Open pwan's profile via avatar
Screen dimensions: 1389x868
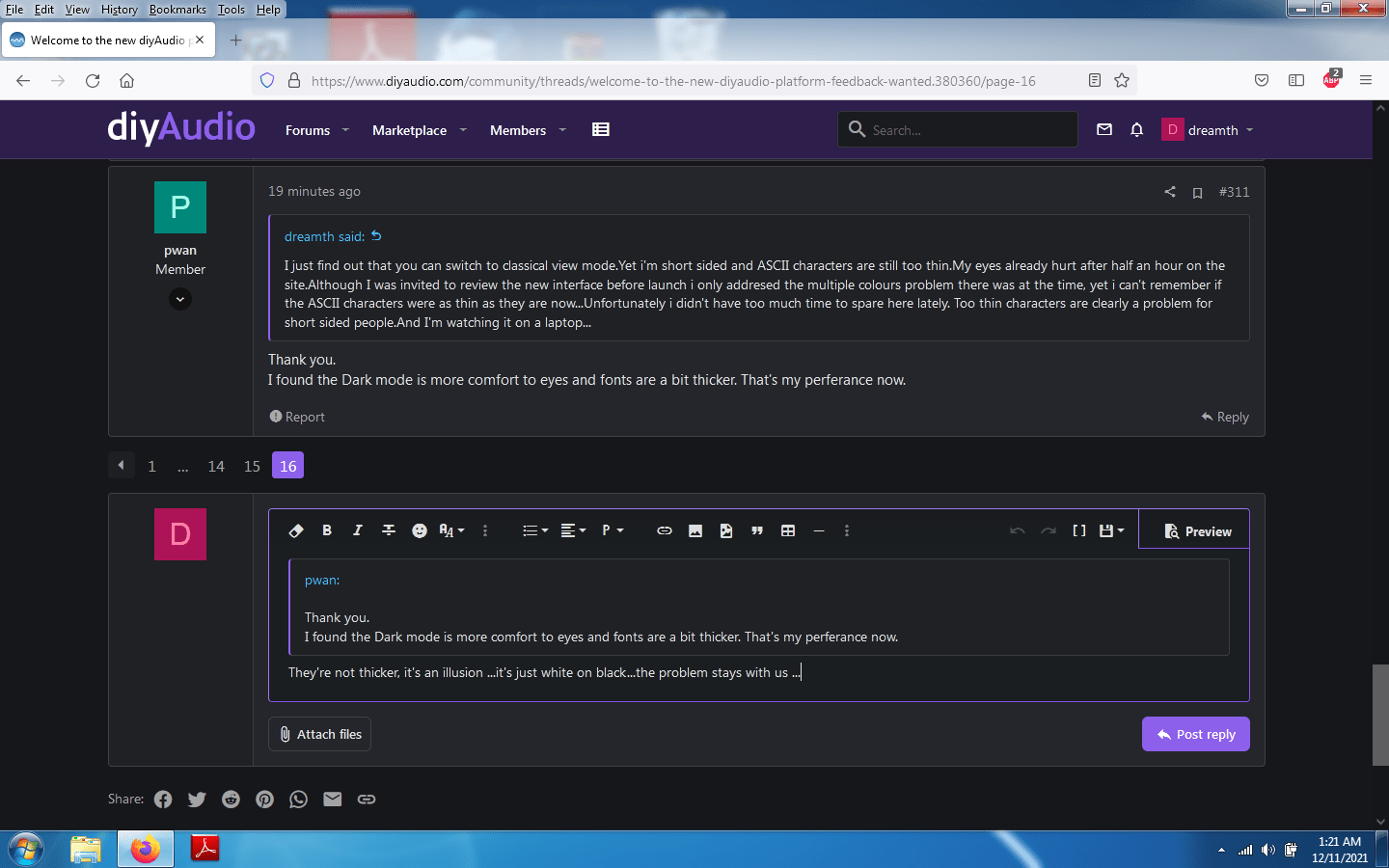[x=180, y=207]
